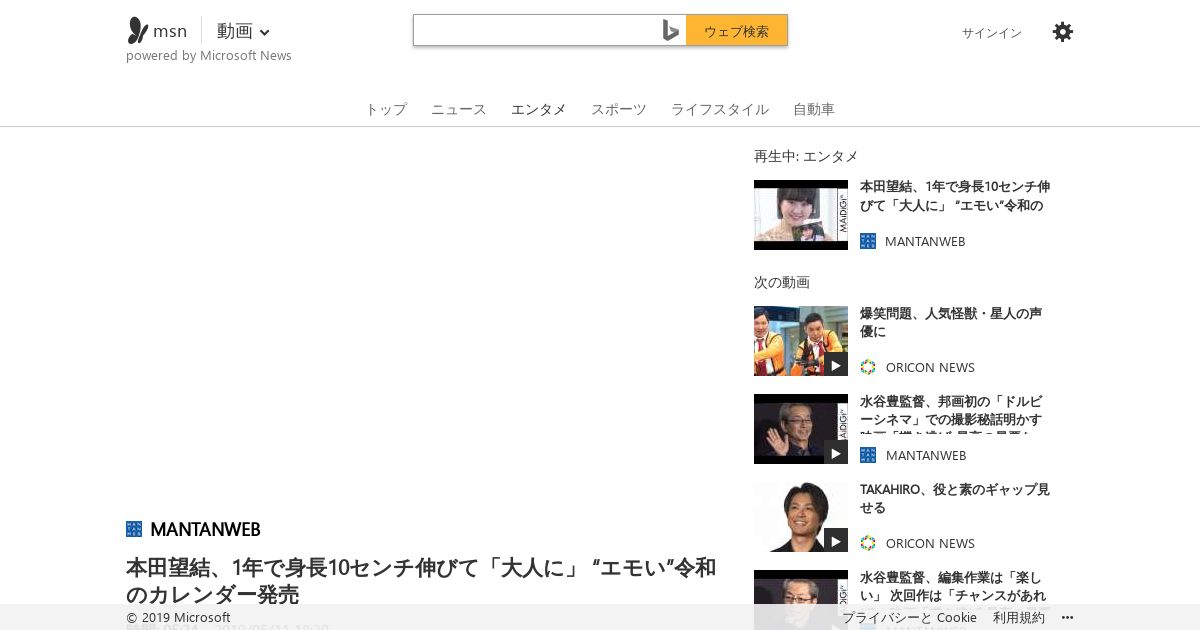The image size is (1200, 630).
Task: Expand the 動画 section dropdown
Action: [x=243, y=31]
